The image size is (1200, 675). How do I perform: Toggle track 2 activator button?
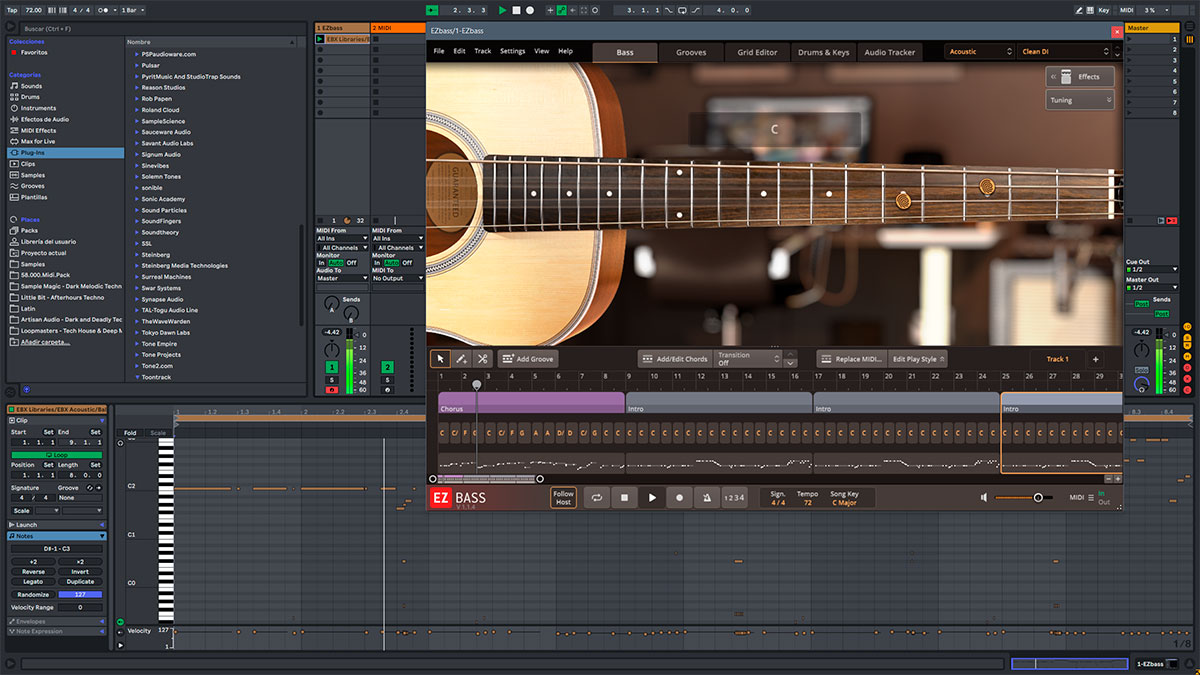pyautogui.click(x=388, y=368)
